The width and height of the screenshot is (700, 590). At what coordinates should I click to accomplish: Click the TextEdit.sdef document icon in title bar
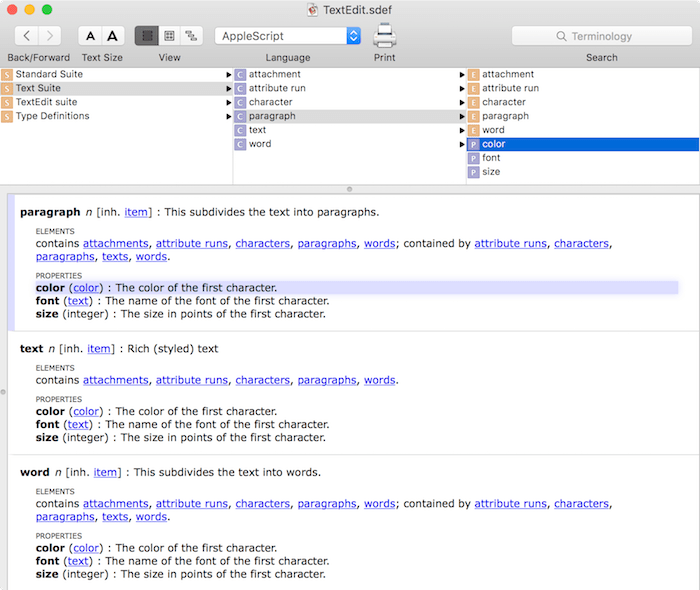click(x=312, y=10)
